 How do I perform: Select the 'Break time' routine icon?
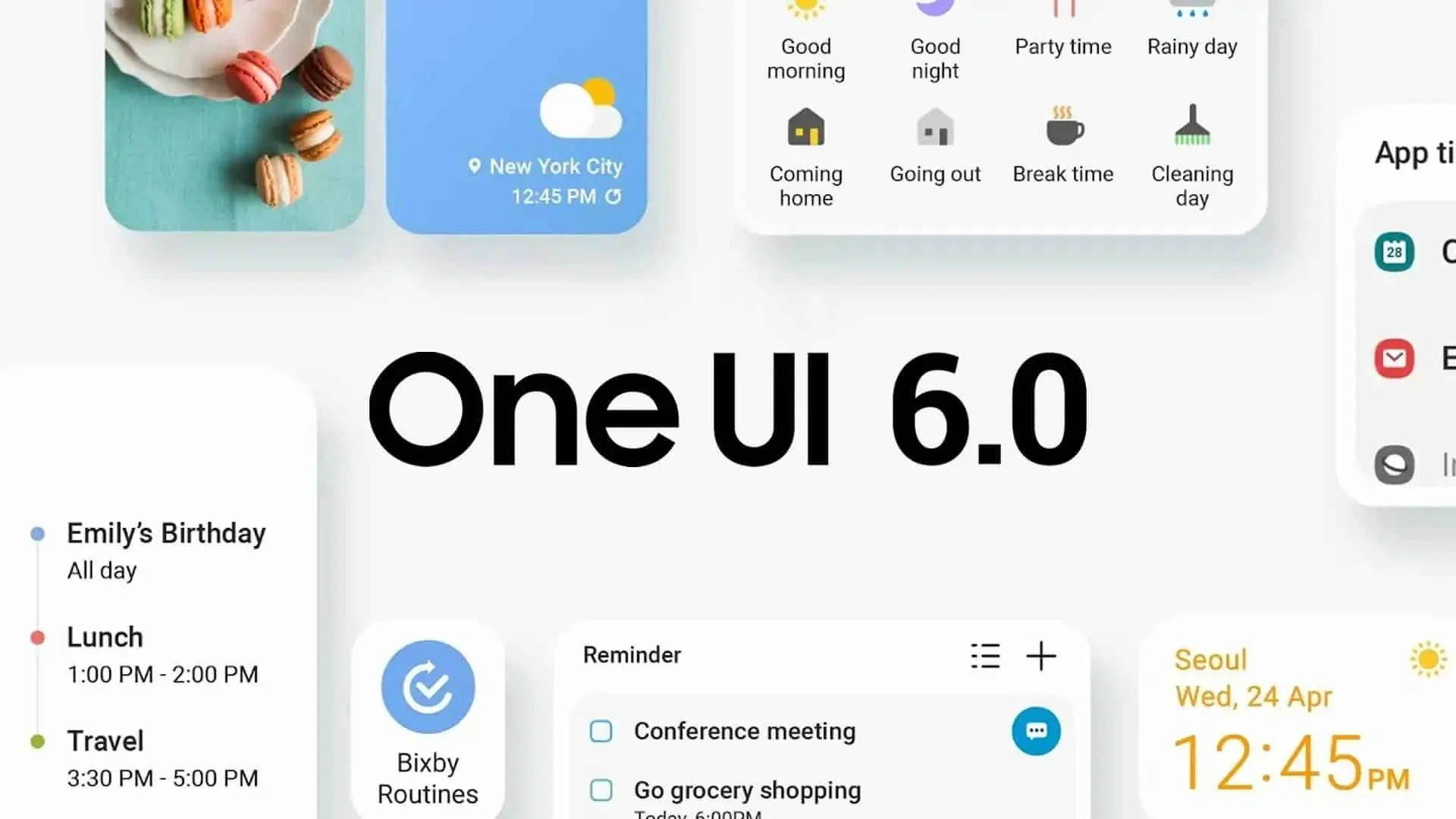[x=1062, y=128]
